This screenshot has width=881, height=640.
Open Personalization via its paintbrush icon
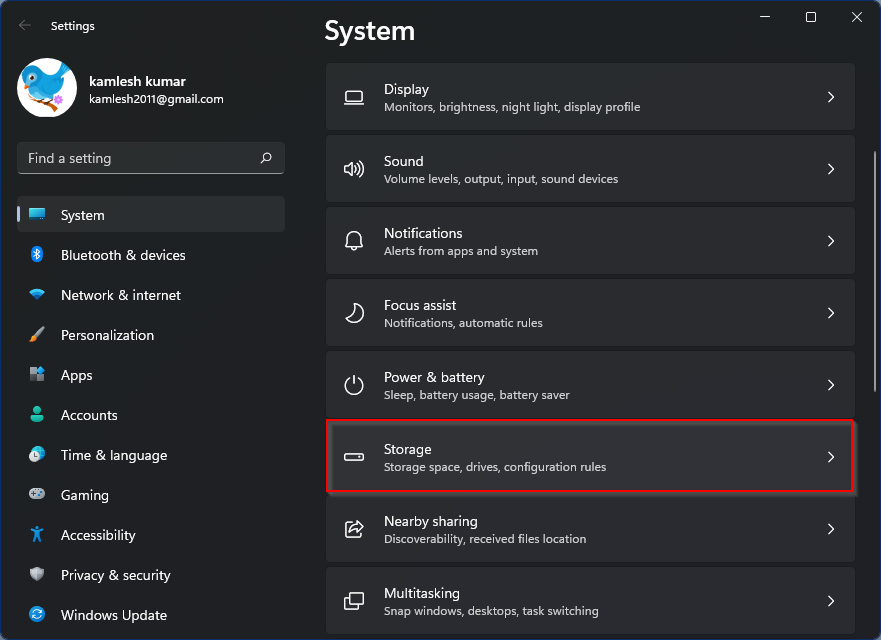click(37, 335)
